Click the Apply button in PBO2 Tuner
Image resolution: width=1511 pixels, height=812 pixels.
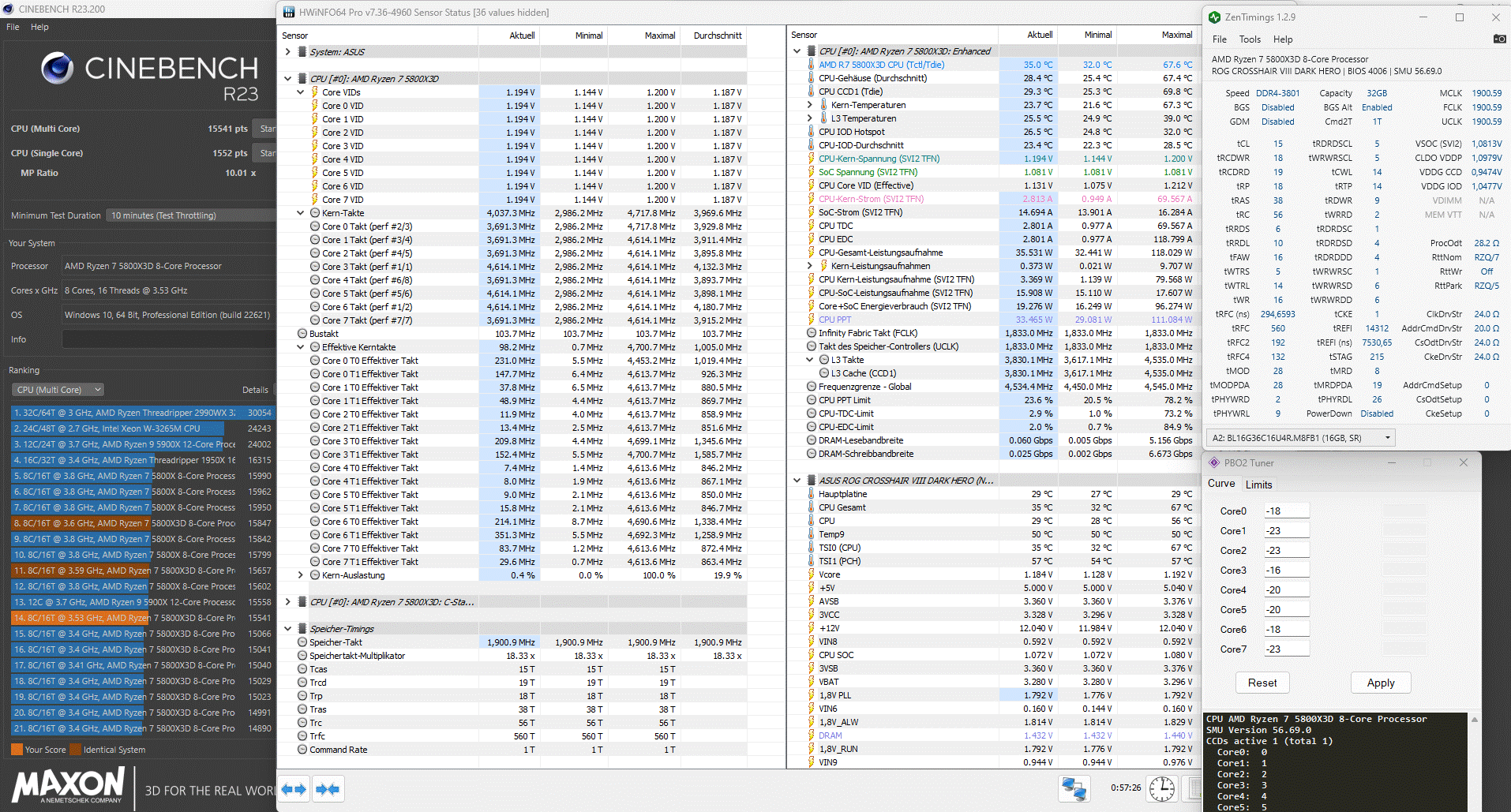click(x=1381, y=683)
